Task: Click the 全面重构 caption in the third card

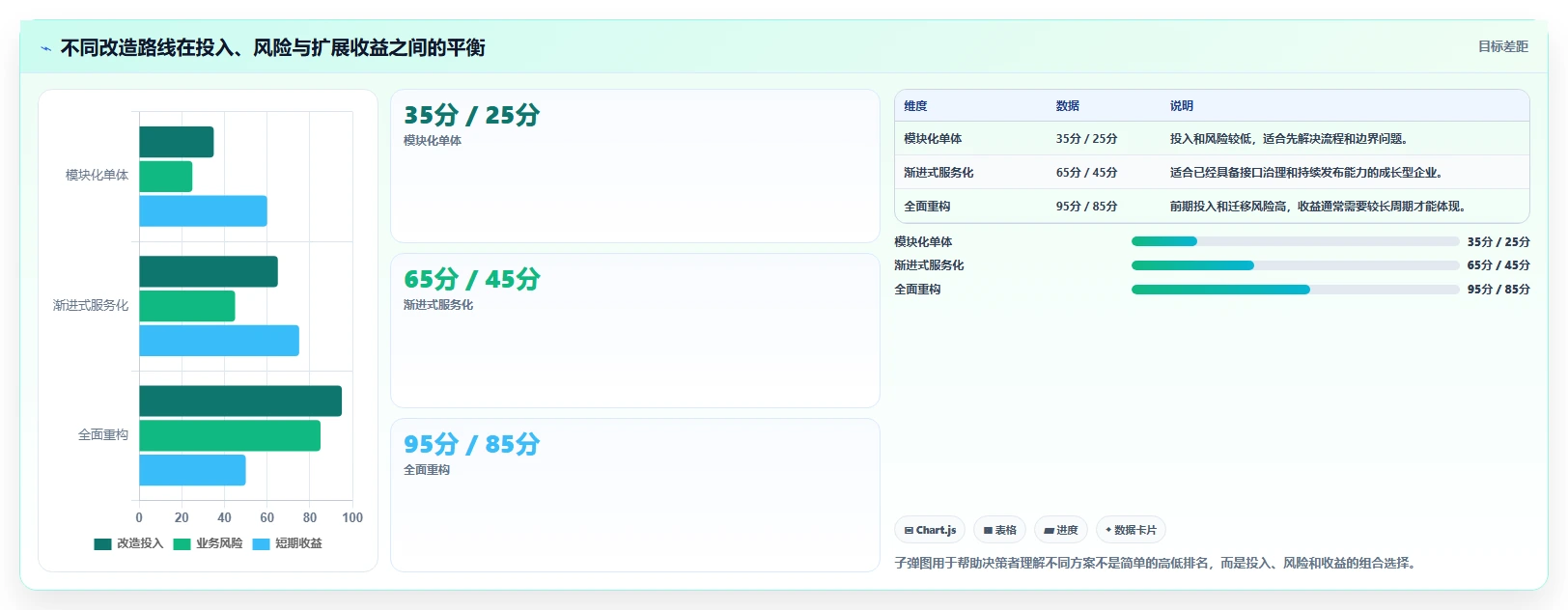Action: 427,470
